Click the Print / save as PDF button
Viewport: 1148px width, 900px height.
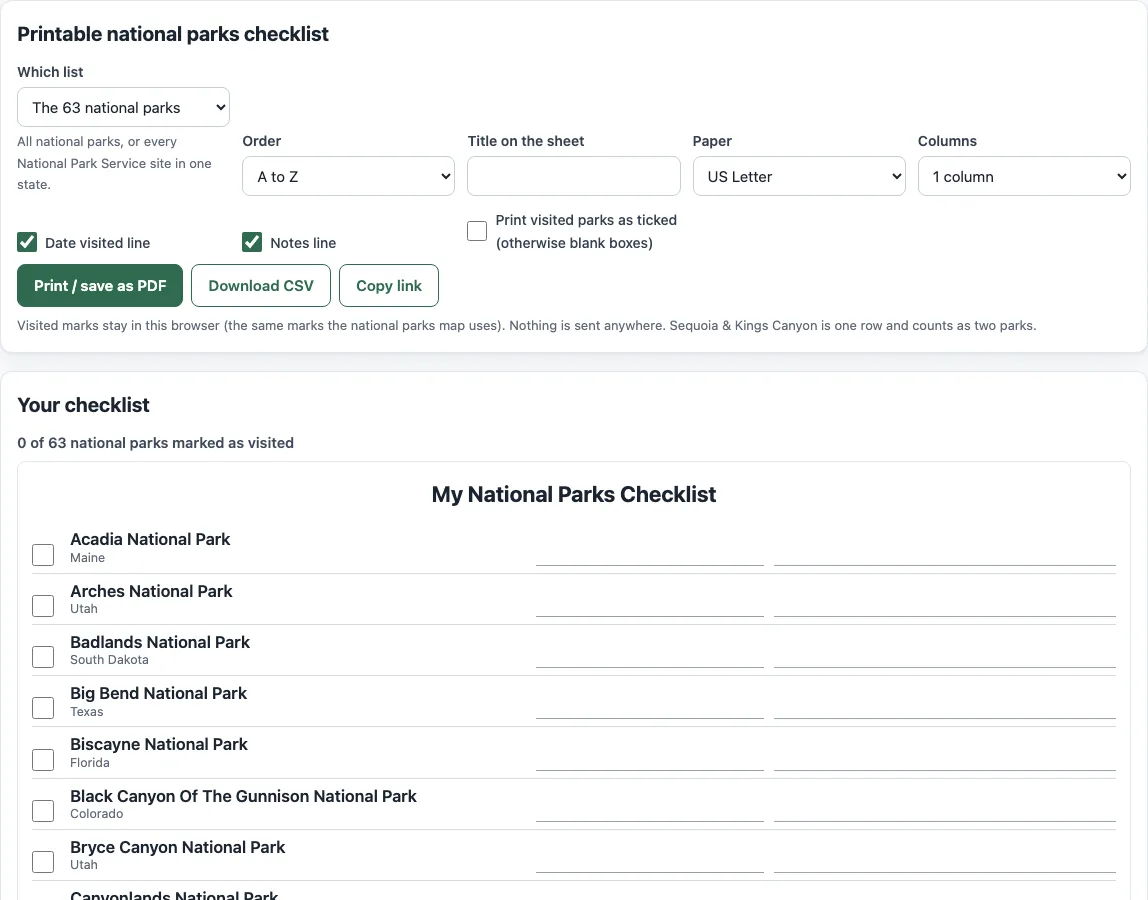point(100,286)
